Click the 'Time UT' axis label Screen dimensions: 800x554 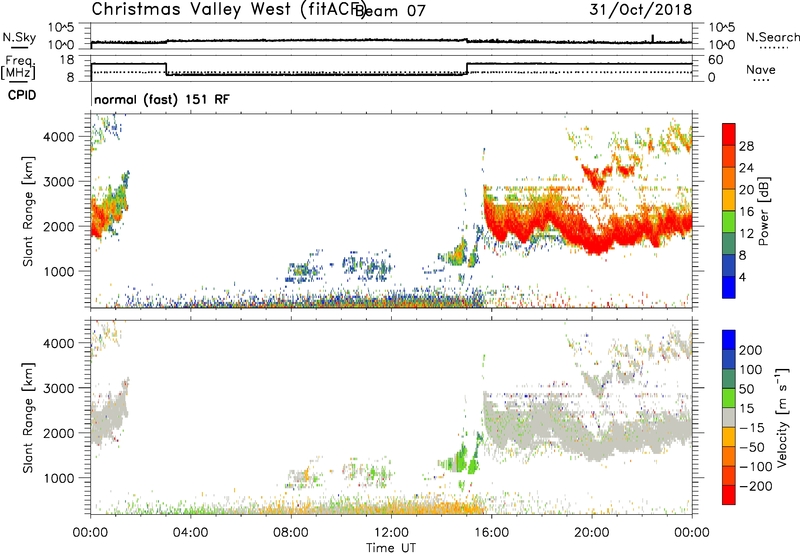pos(391,548)
